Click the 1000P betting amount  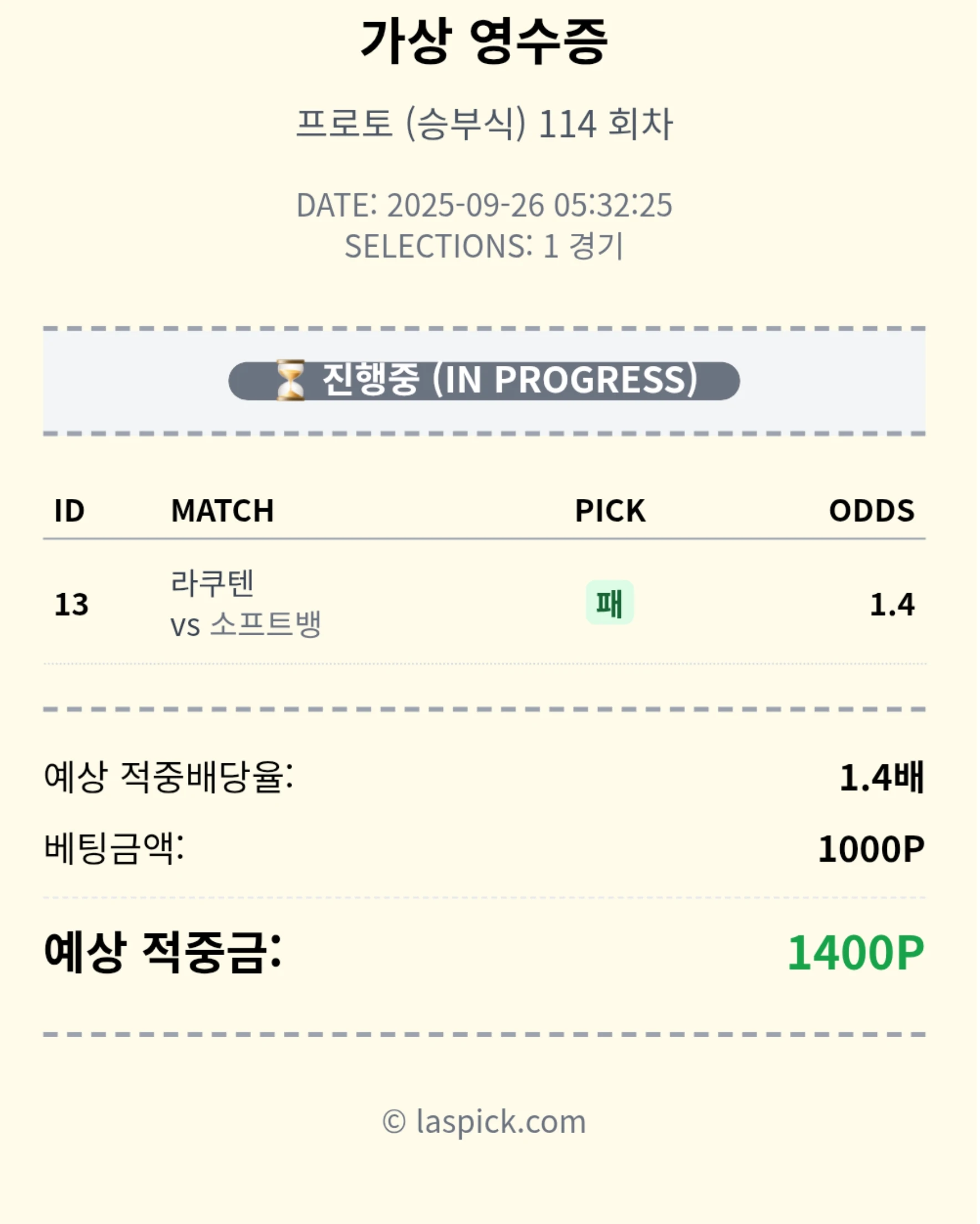pos(871,849)
